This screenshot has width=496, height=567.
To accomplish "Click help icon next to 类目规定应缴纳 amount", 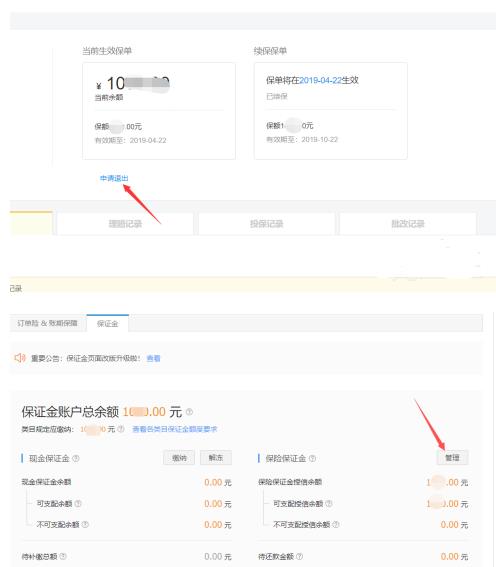I will coord(121,429).
